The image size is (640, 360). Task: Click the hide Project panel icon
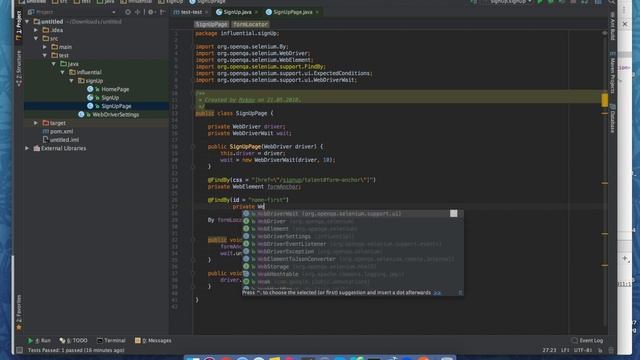pos(162,12)
